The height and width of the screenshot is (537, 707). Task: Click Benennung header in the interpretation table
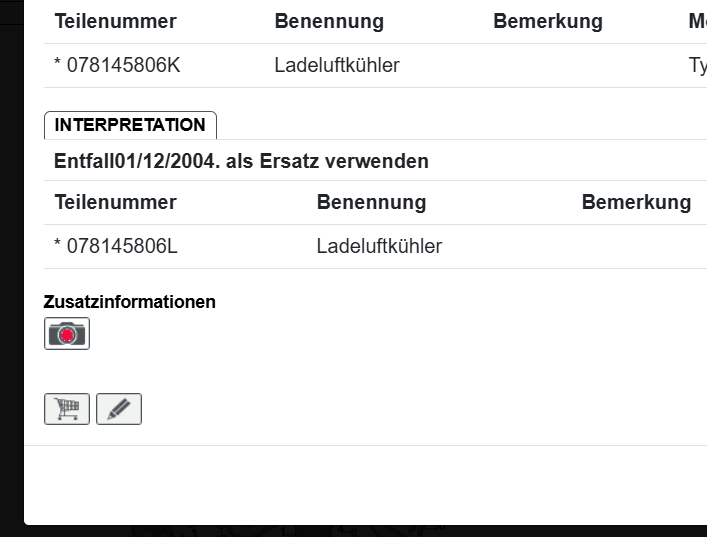point(371,202)
